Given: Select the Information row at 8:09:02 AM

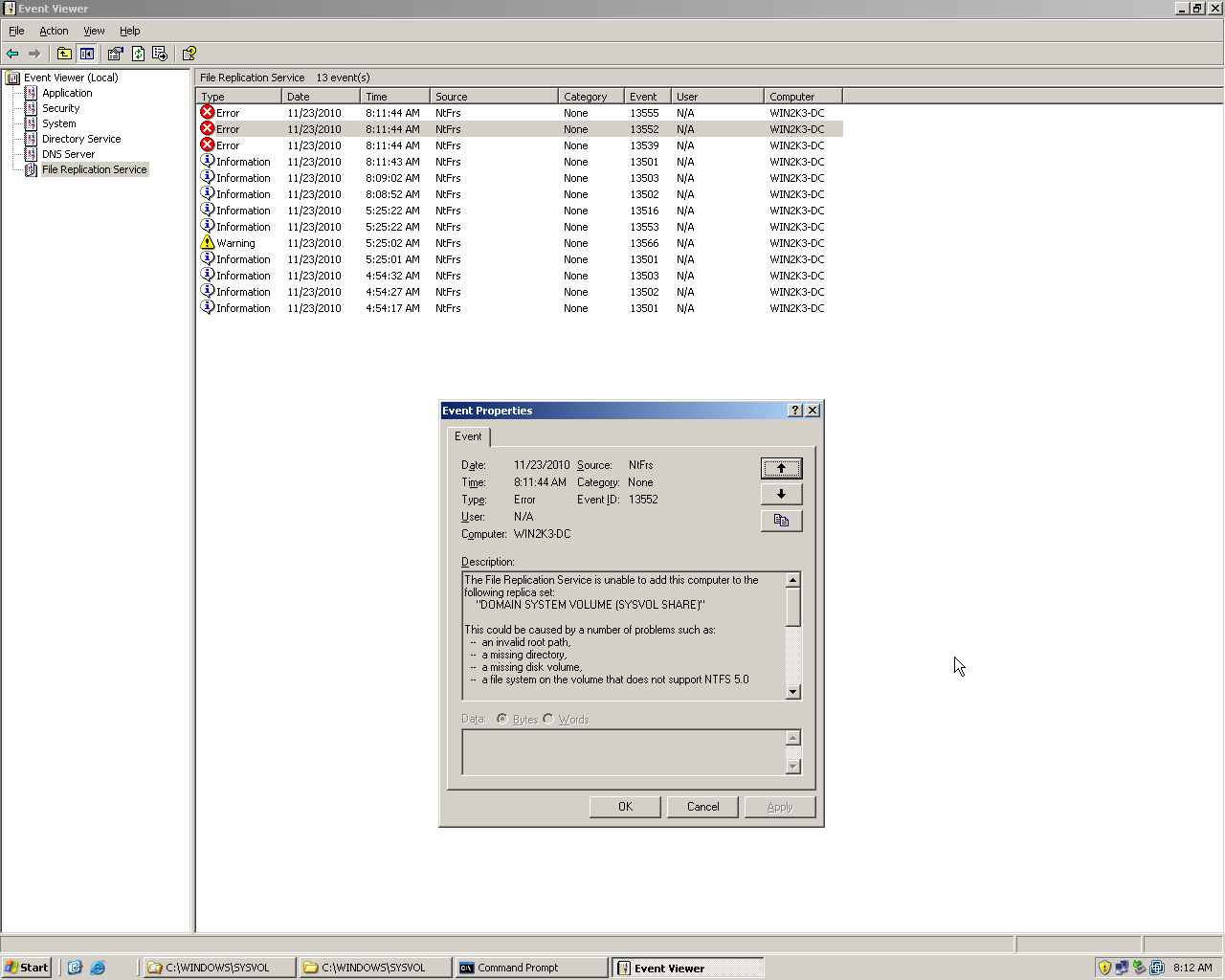Looking at the screenshot, I should [520, 178].
